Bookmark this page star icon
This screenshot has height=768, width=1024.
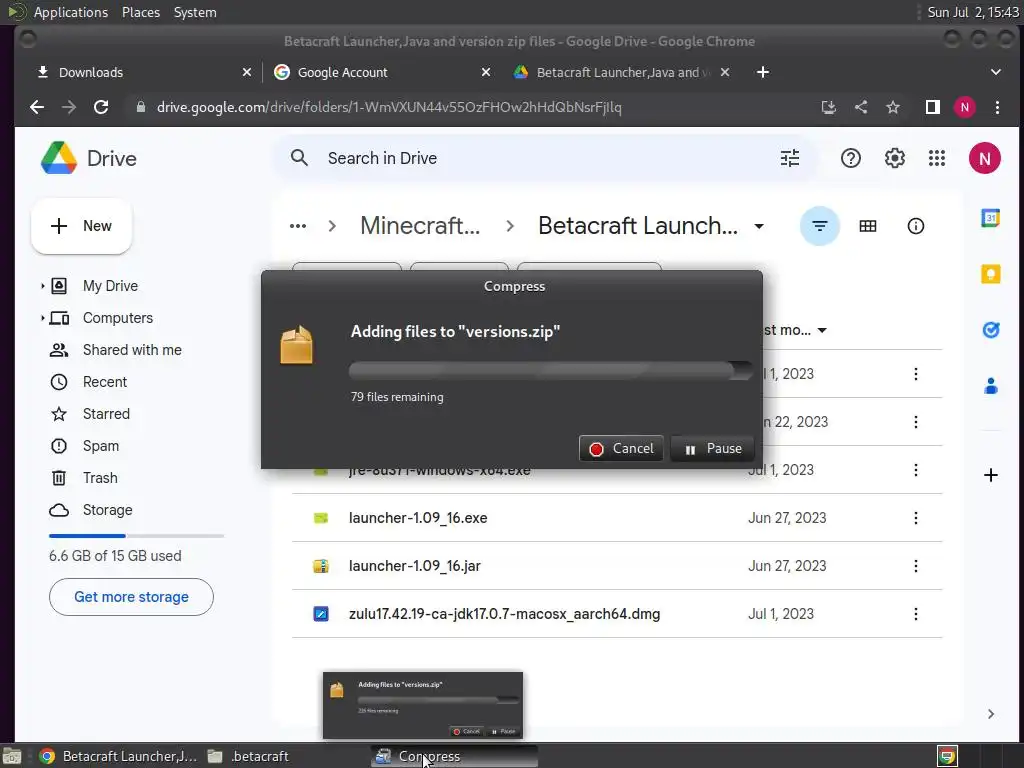click(893, 107)
